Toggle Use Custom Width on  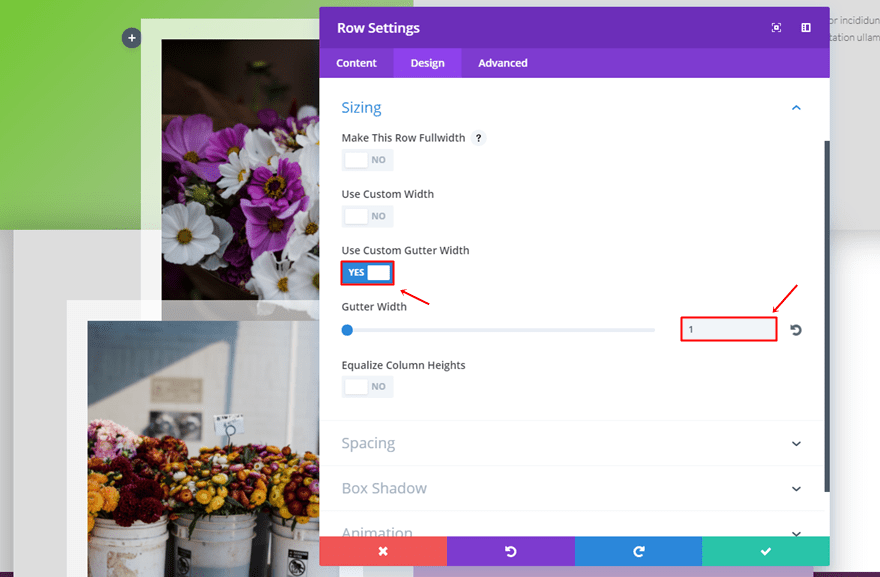[x=367, y=216]
